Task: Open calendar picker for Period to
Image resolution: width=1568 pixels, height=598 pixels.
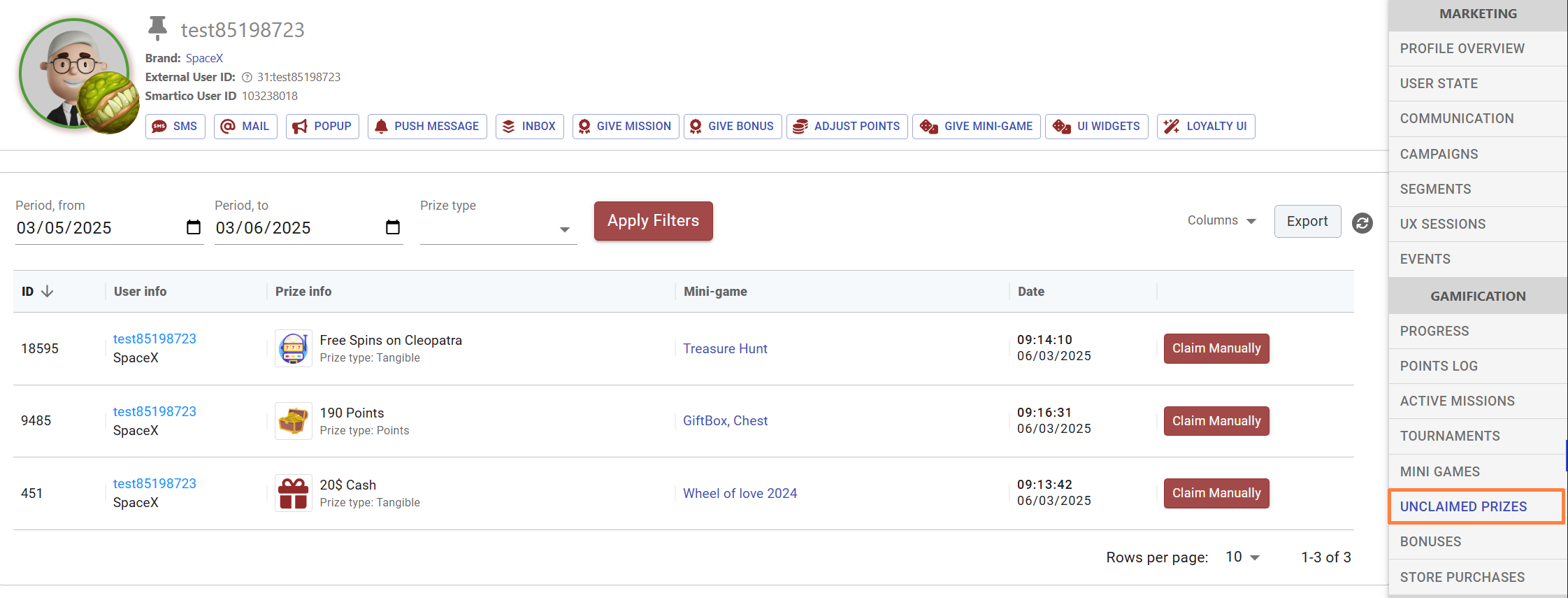Action: [393, 227]
